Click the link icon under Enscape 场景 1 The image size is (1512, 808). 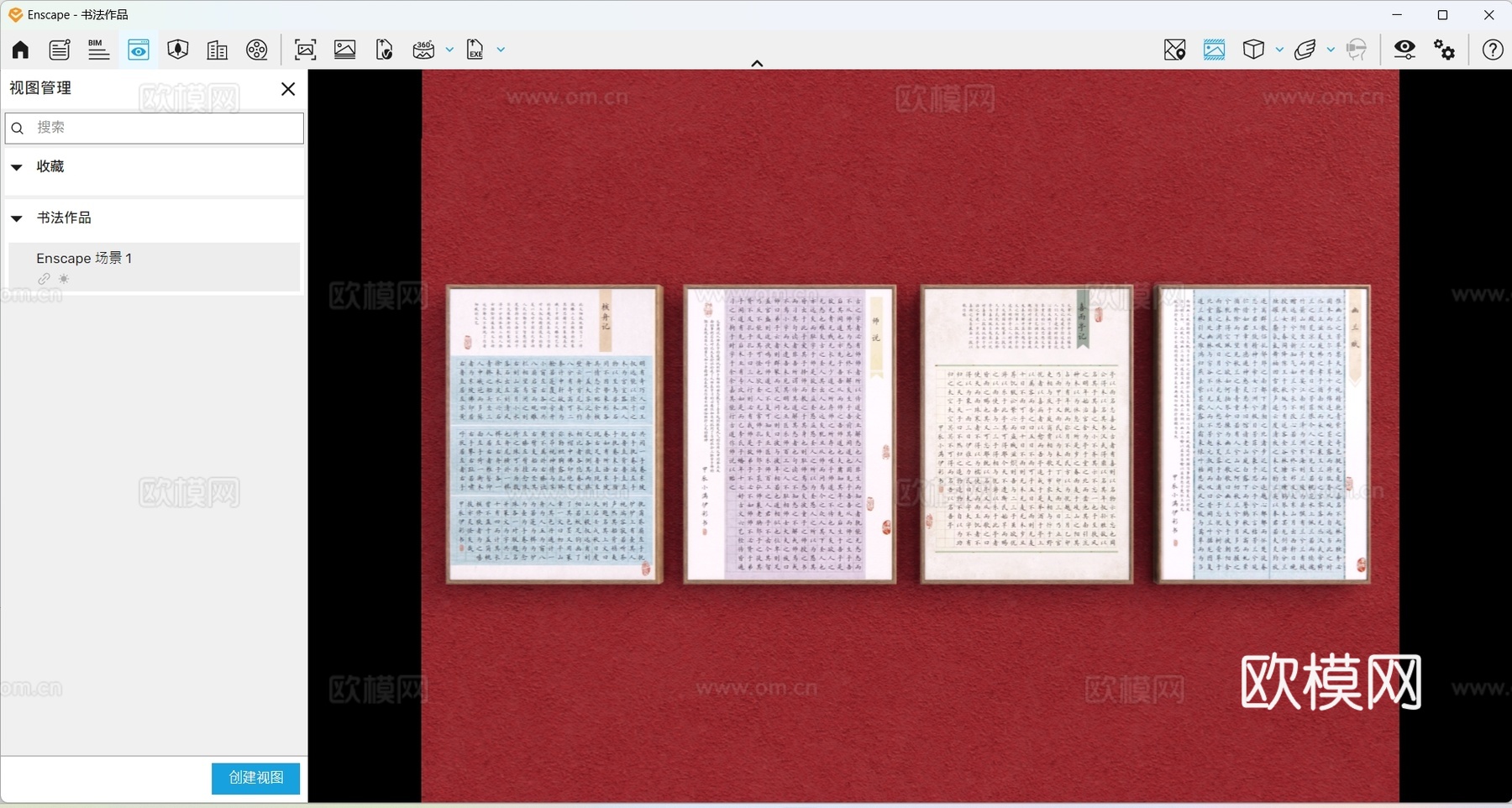click(44, 279)
